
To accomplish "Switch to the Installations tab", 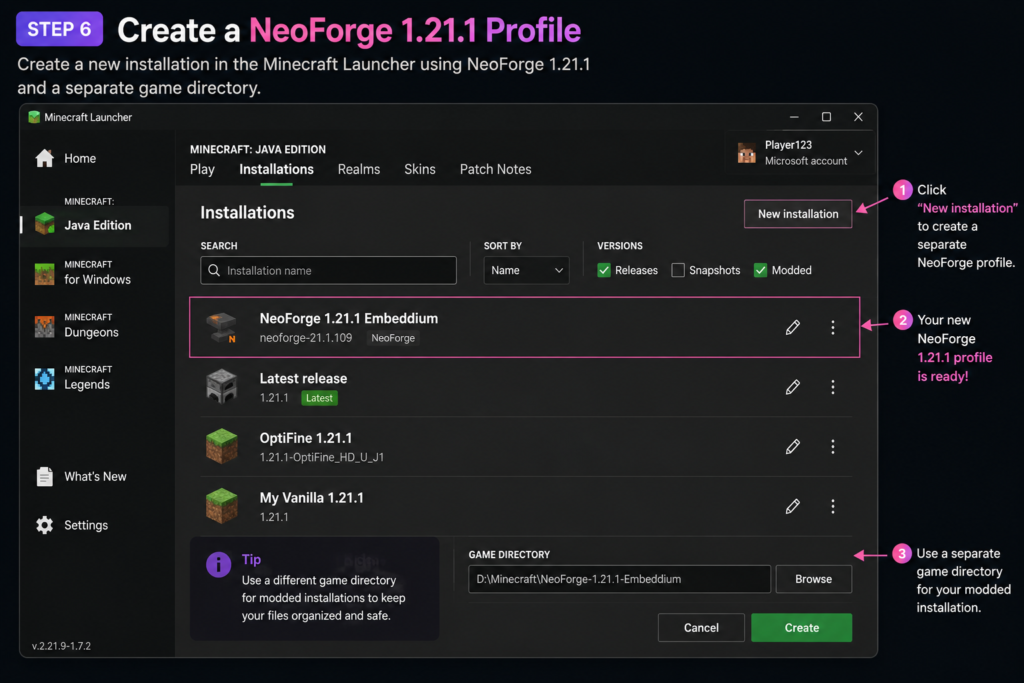I will click(x=276, y=170).
